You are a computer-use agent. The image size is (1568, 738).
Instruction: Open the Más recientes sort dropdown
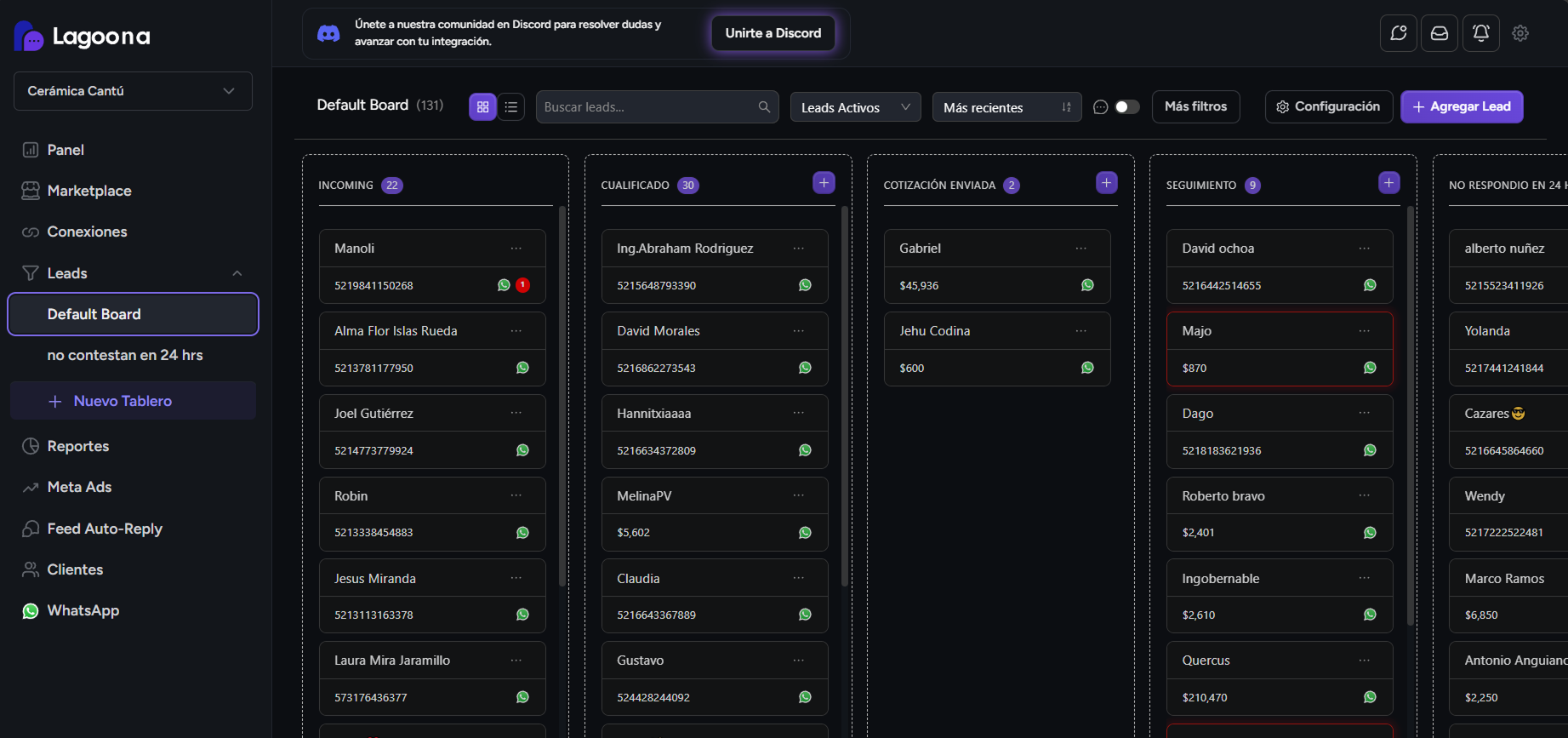click(x=1006, y=107)
